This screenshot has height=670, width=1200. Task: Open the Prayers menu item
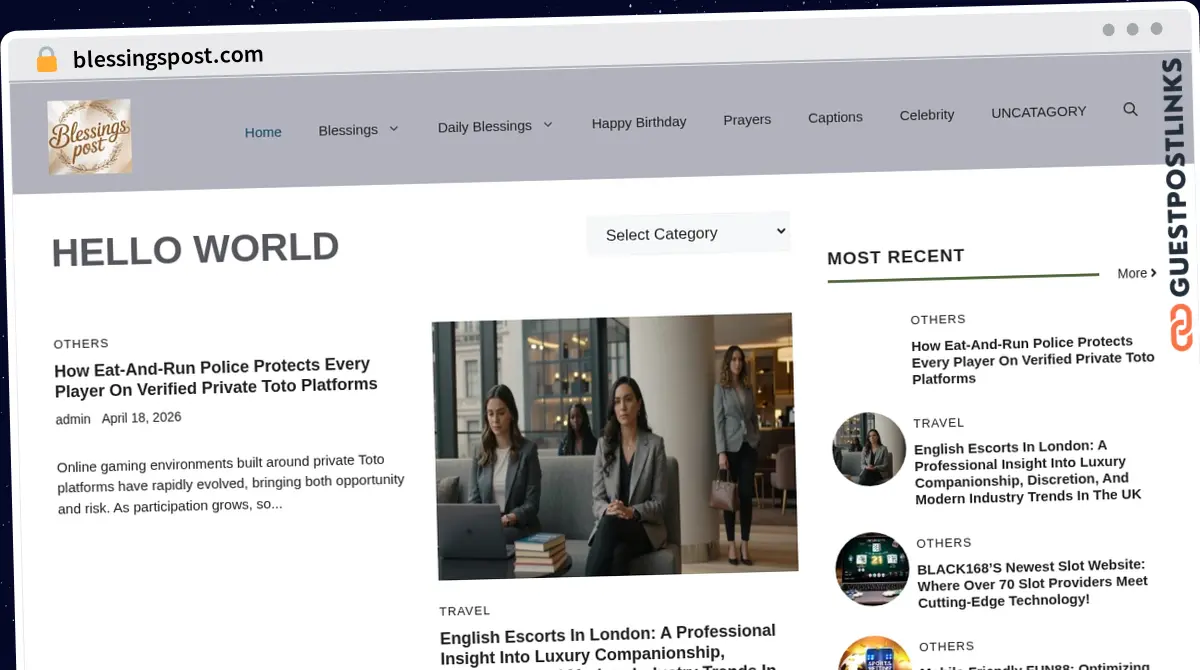point(747,119)
